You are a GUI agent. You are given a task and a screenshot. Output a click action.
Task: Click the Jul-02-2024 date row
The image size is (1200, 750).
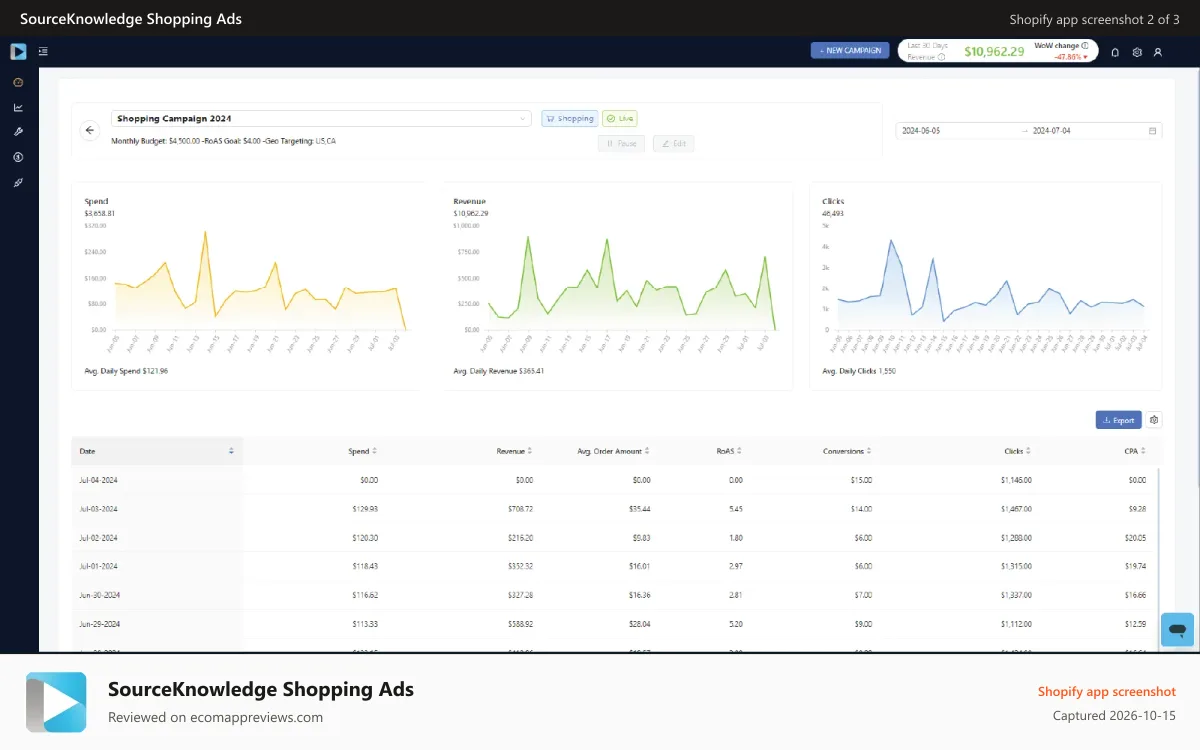pos(98,538)
